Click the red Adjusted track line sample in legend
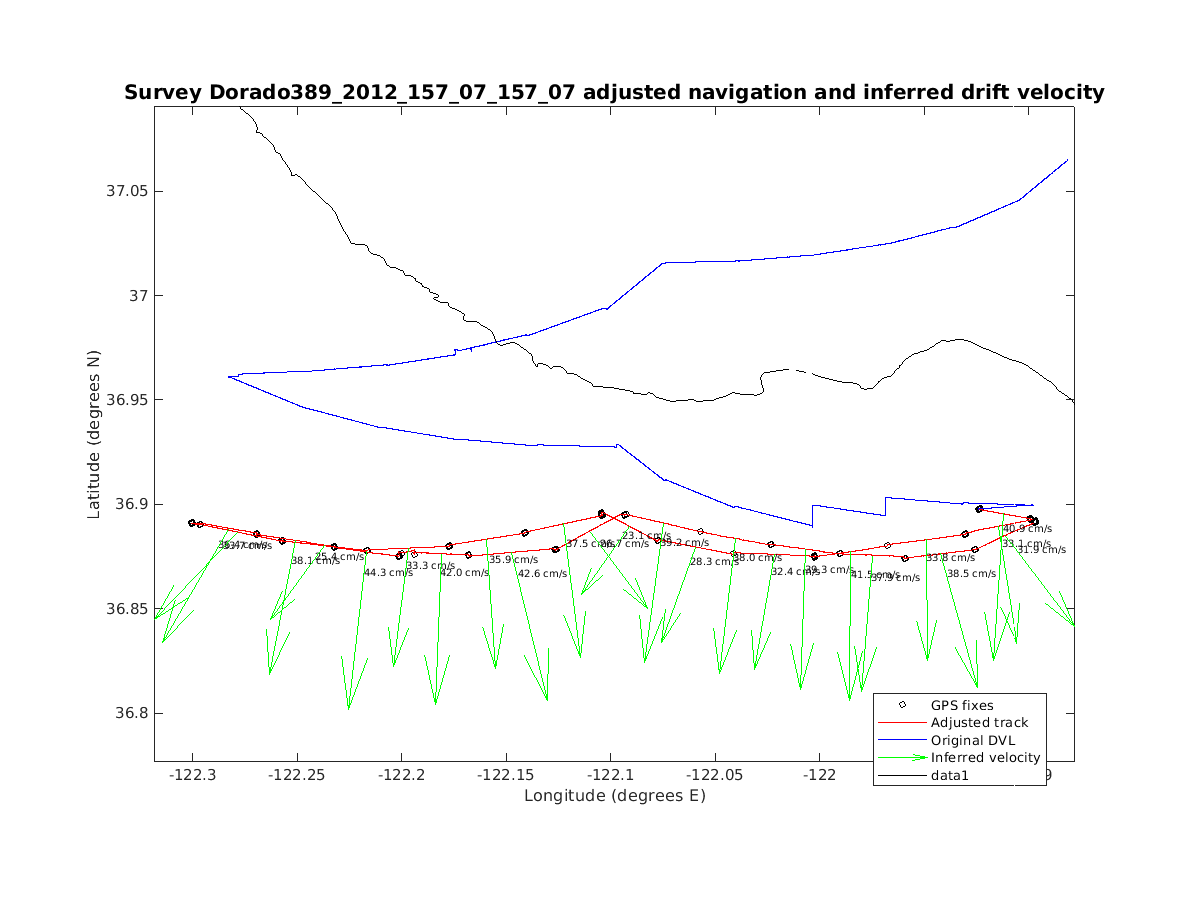 pyautogui.click(x=902, y=722)
